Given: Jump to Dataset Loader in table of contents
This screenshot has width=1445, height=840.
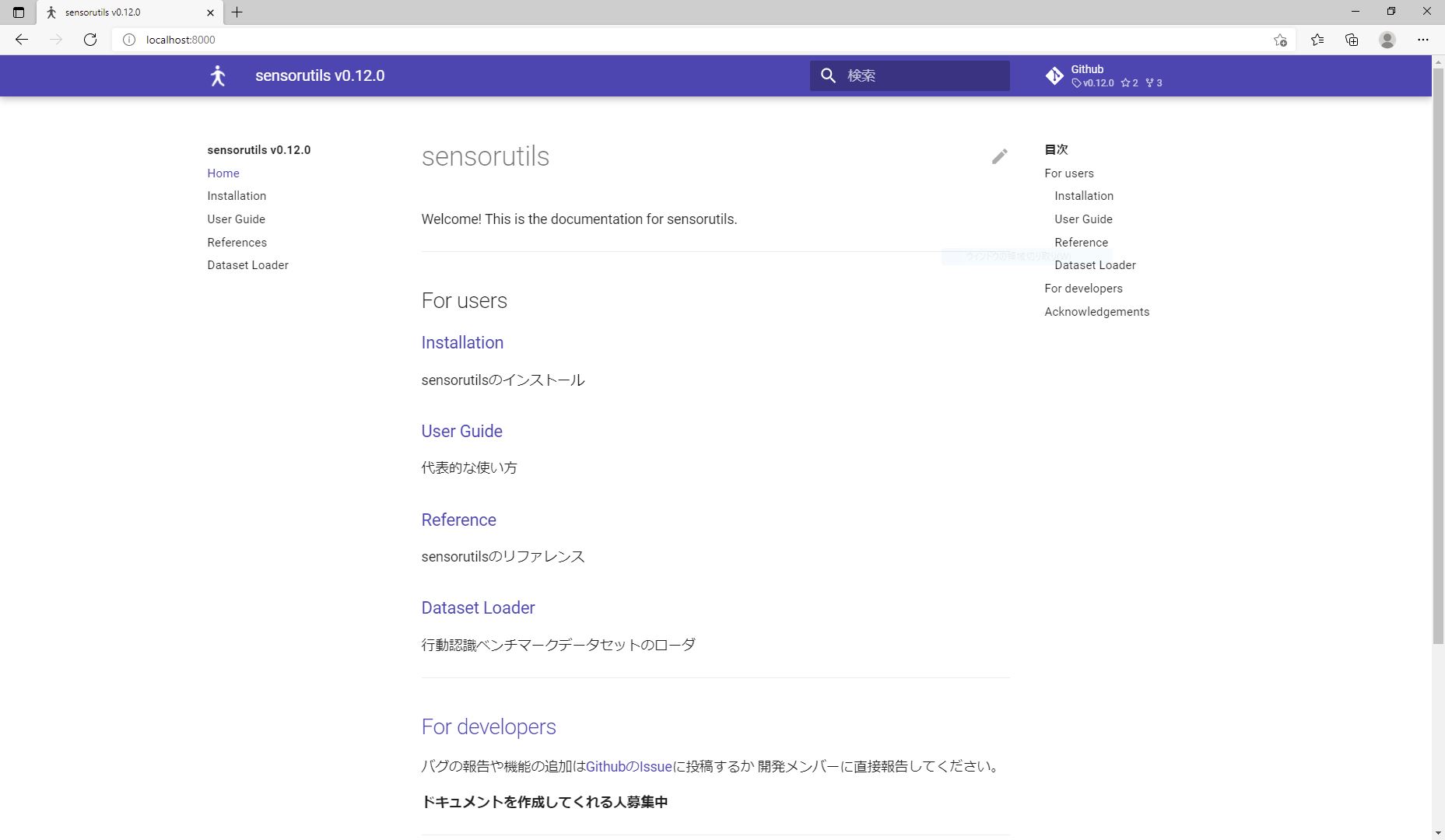Looking at the screenshot, I should tap(1095, 265).
